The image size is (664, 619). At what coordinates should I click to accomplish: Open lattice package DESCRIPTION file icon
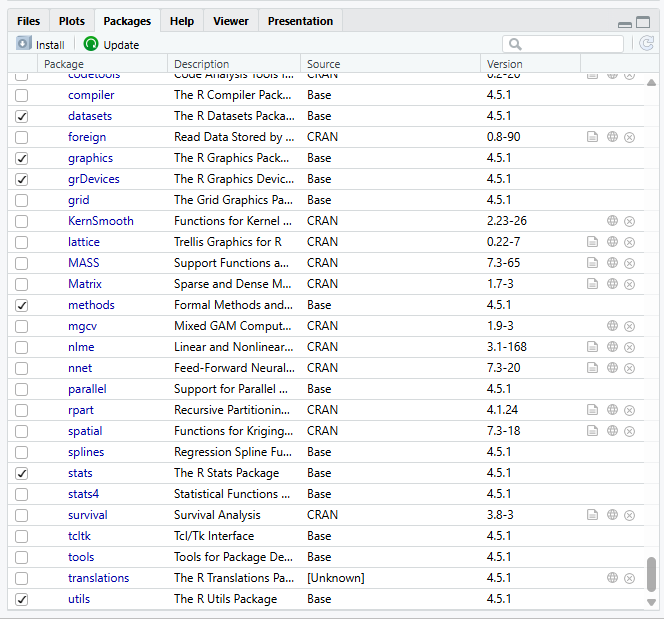click(x=592, y=242)
